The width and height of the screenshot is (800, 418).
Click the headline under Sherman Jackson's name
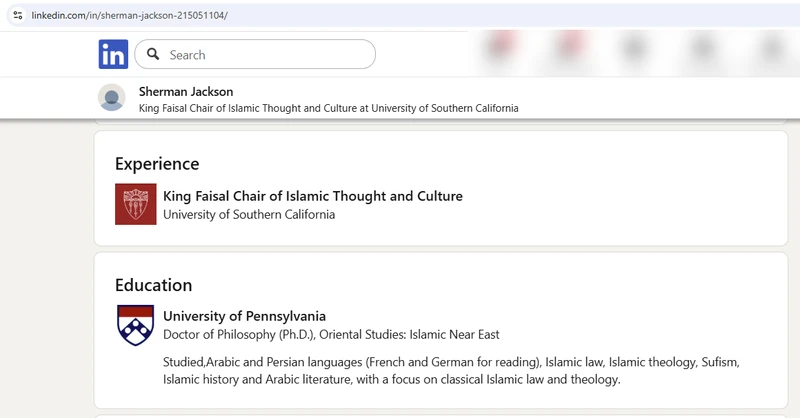point(329,108)
